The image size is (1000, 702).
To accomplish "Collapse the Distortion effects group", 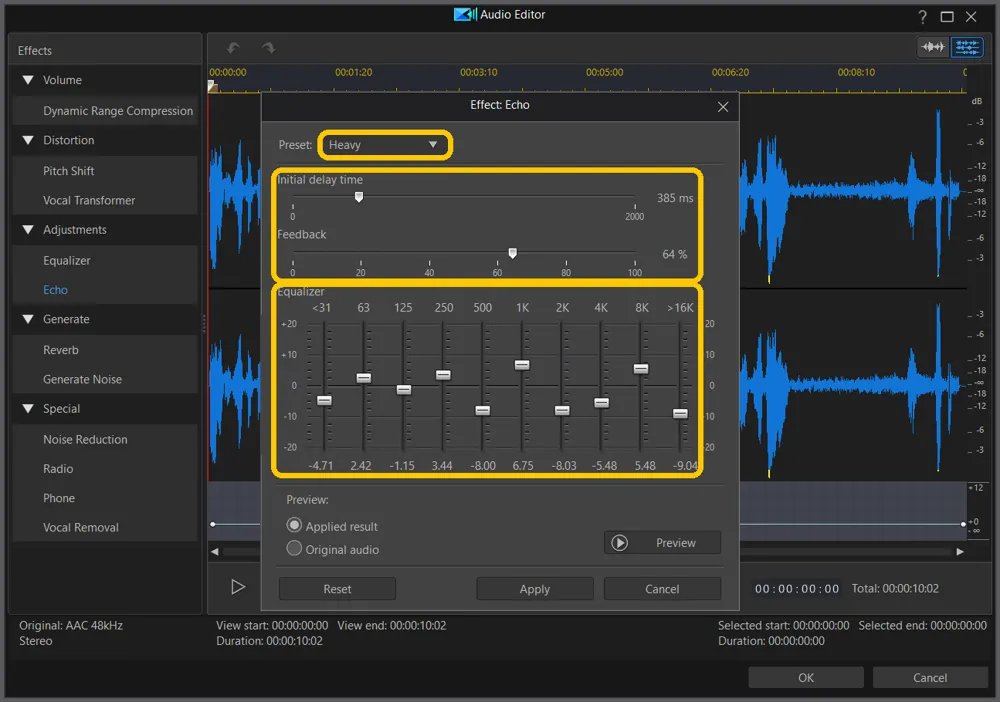I will [27, 140].
